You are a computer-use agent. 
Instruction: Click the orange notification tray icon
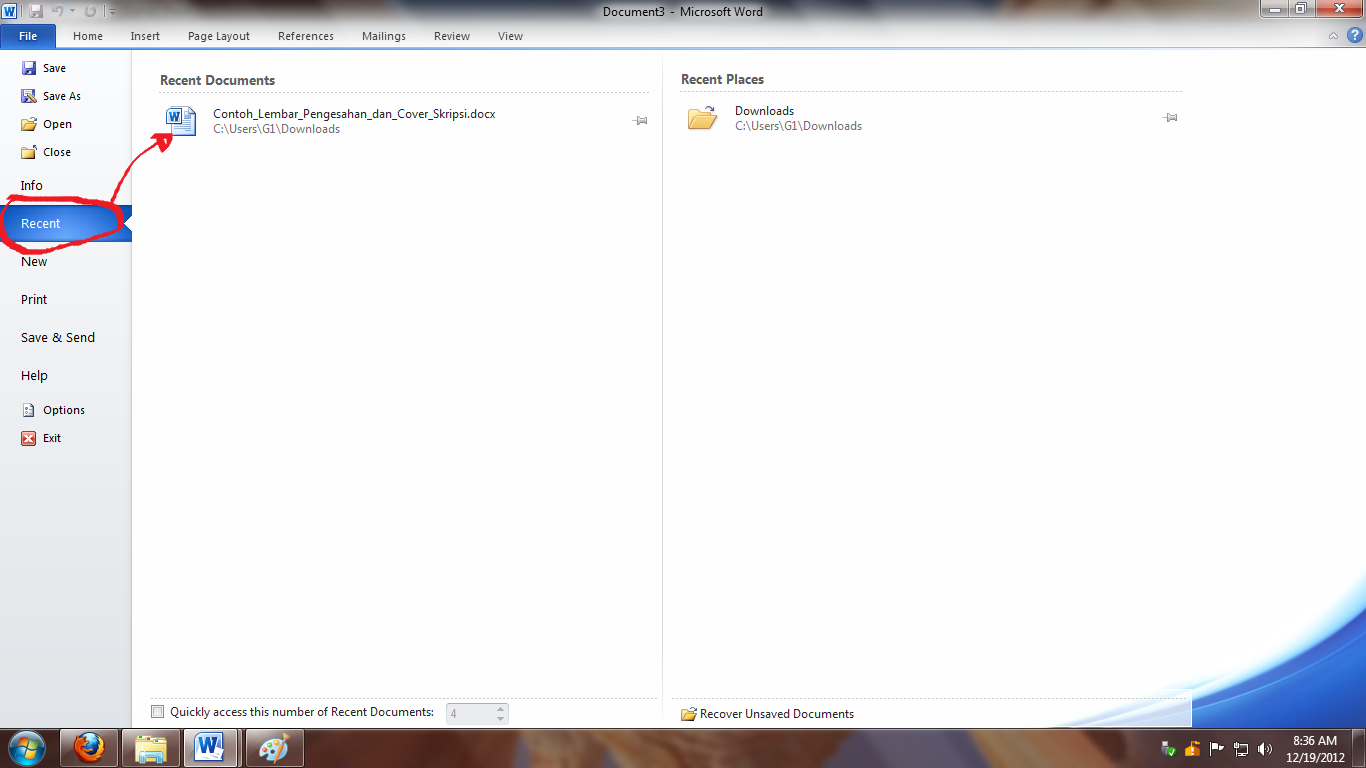tap(1192, 748)
